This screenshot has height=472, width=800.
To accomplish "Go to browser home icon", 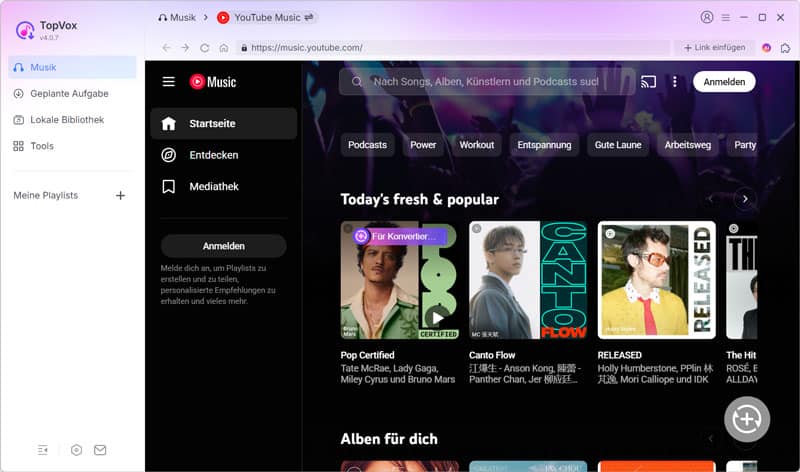I will pos(224,47).
